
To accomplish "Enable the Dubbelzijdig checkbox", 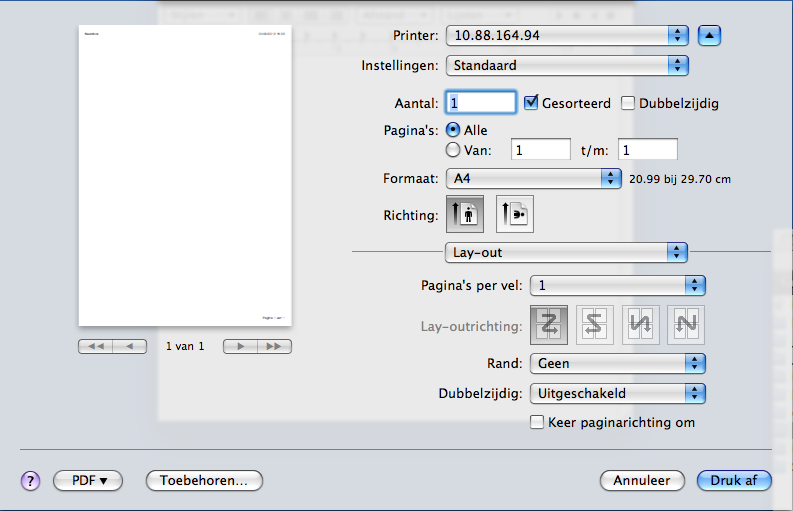I will [628, 103].
